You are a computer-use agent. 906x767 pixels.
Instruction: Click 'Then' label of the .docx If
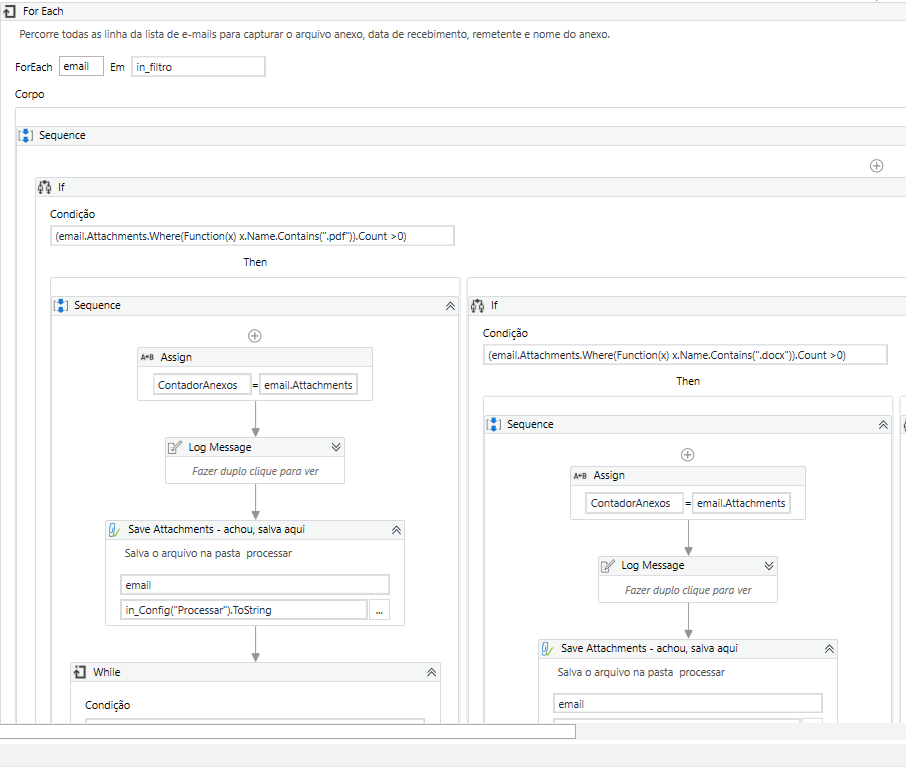[x=688, y=381]
